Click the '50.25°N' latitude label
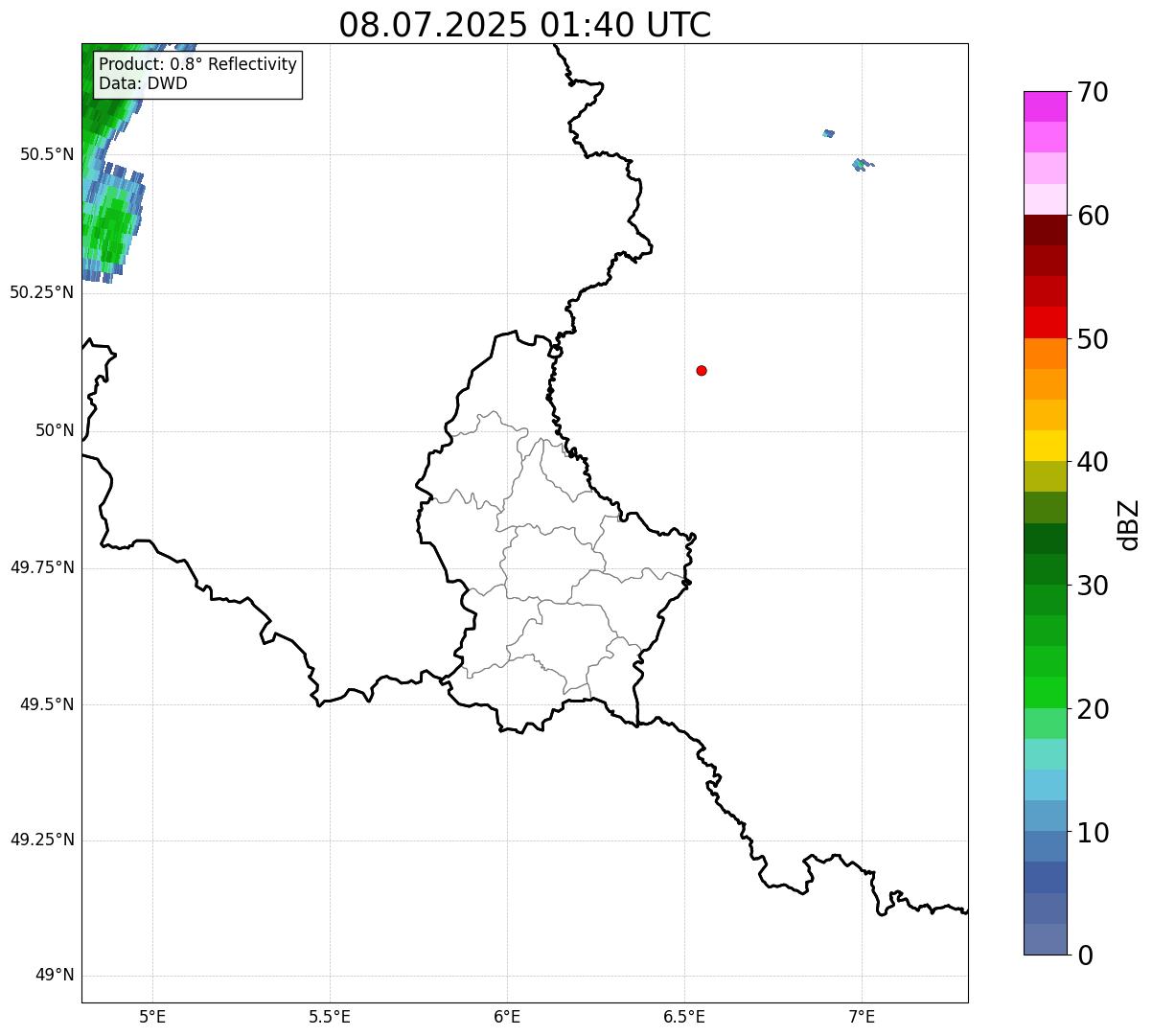 tap(42, 292)
